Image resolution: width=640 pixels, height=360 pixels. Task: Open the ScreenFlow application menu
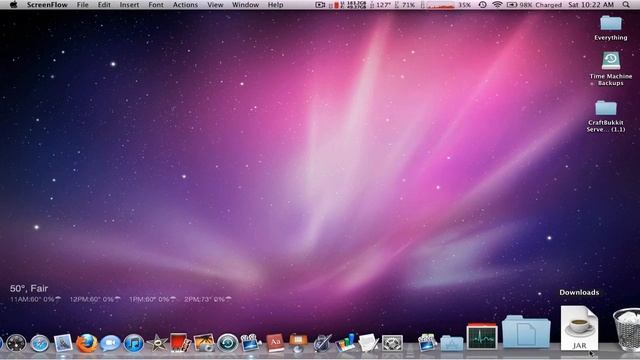pyautogui.click(x=47, y=5)
